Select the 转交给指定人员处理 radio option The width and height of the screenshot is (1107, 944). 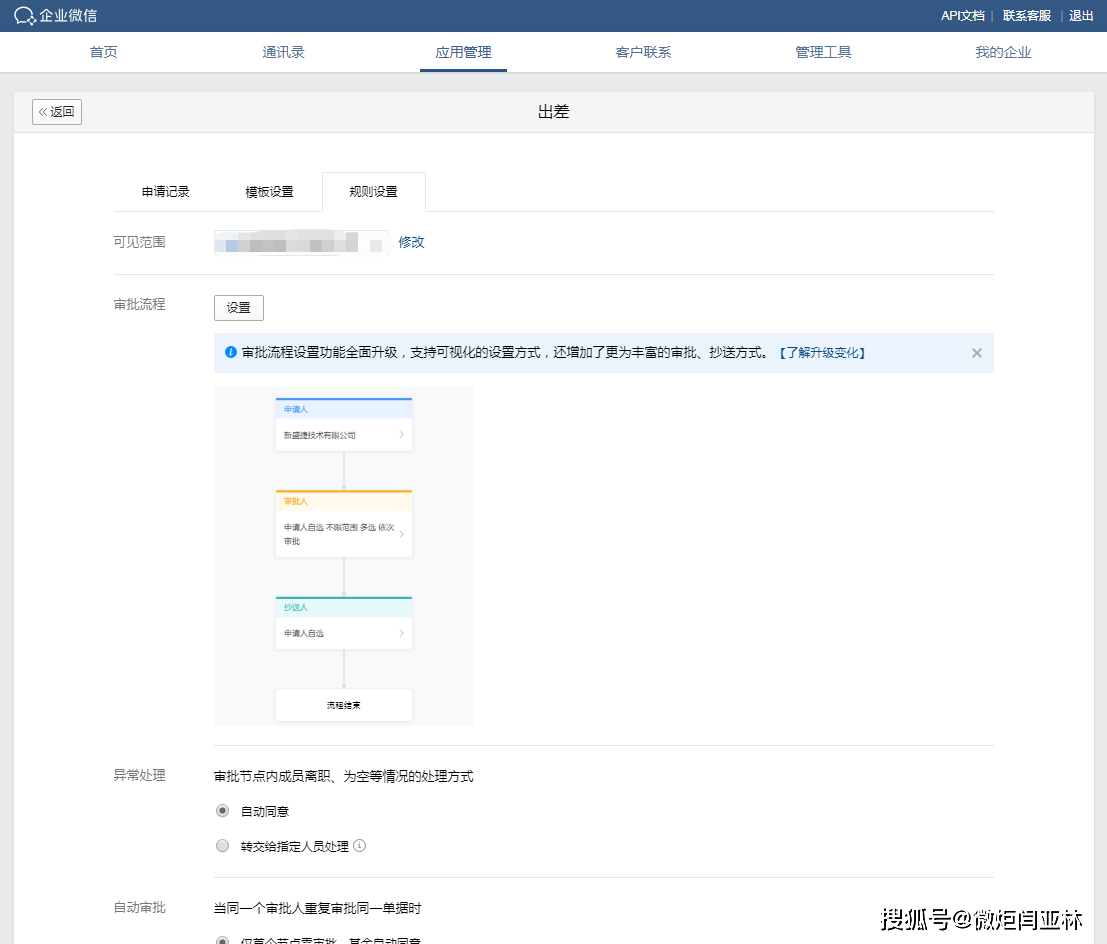pos(222,845)
